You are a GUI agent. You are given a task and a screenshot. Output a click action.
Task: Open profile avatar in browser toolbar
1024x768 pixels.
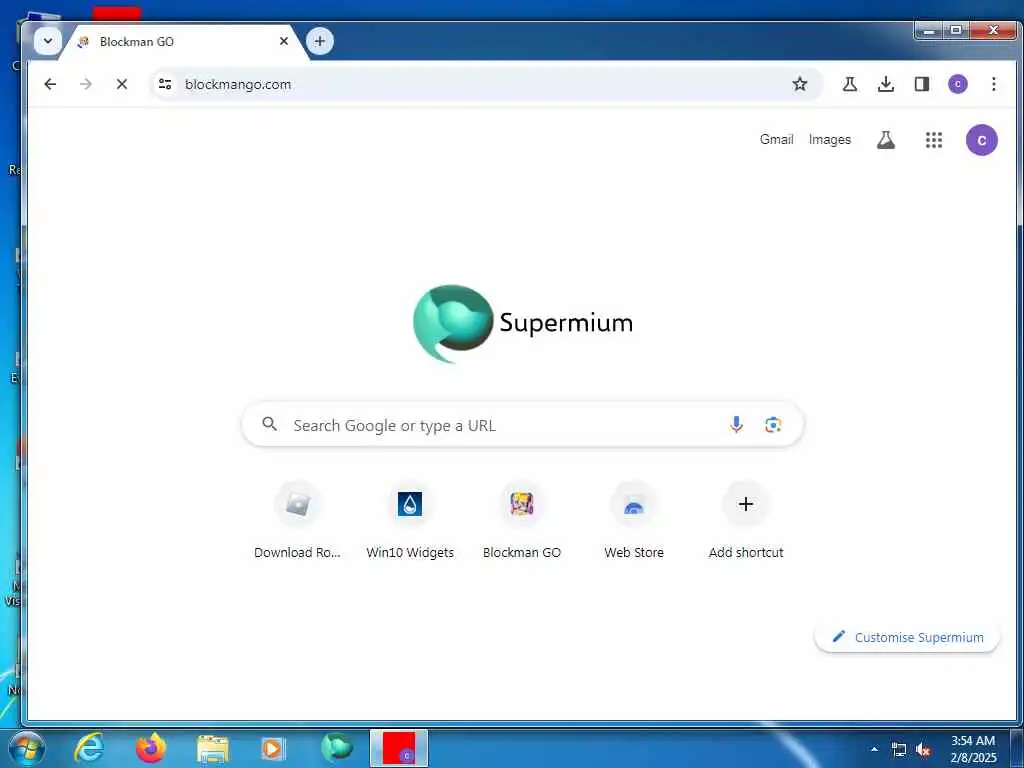coord(957,84)
